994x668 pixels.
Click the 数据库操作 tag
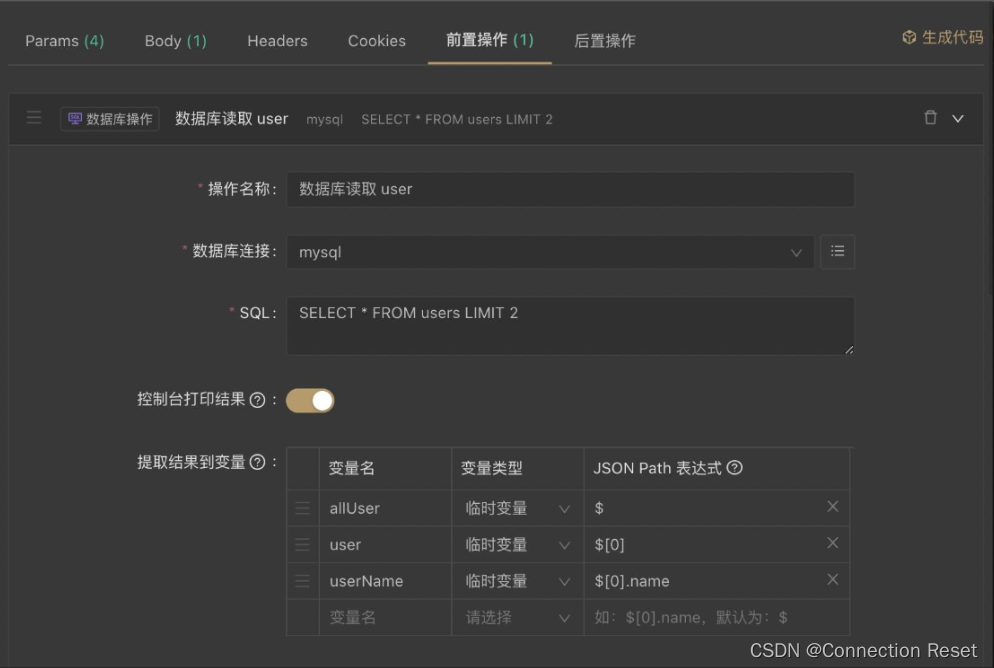[x=110, y=119]
